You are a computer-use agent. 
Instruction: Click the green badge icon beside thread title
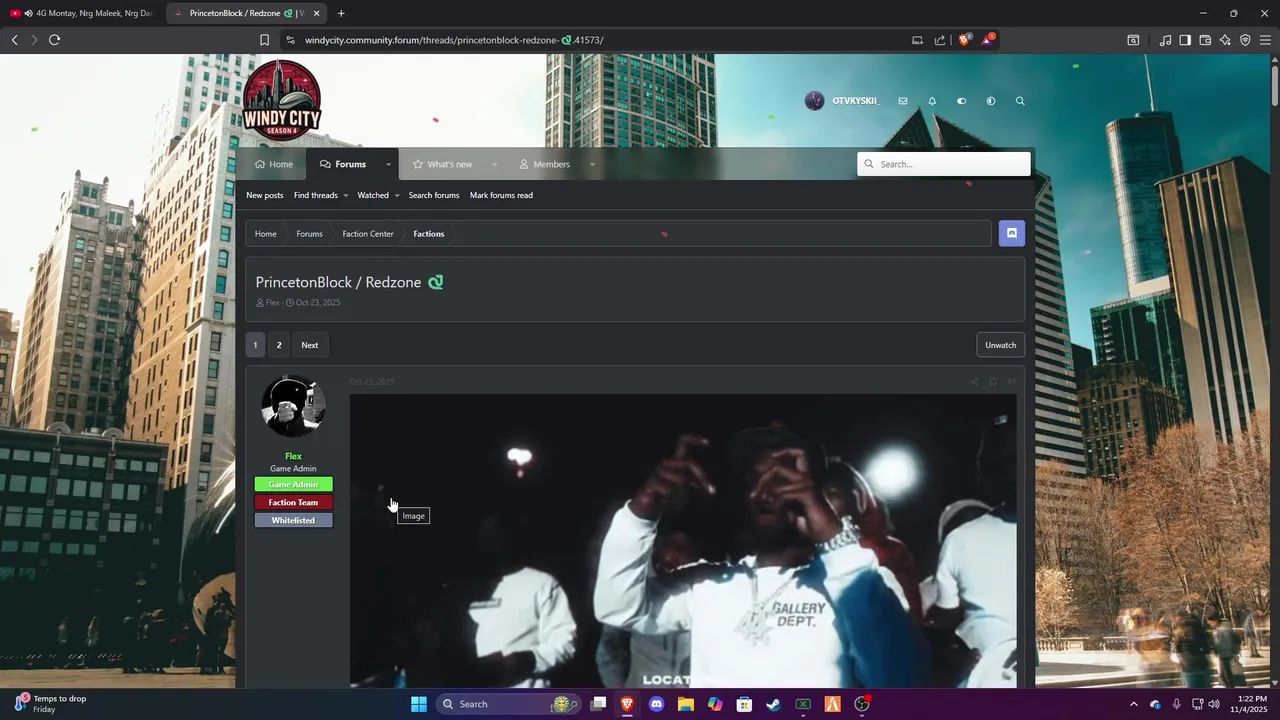436,282
